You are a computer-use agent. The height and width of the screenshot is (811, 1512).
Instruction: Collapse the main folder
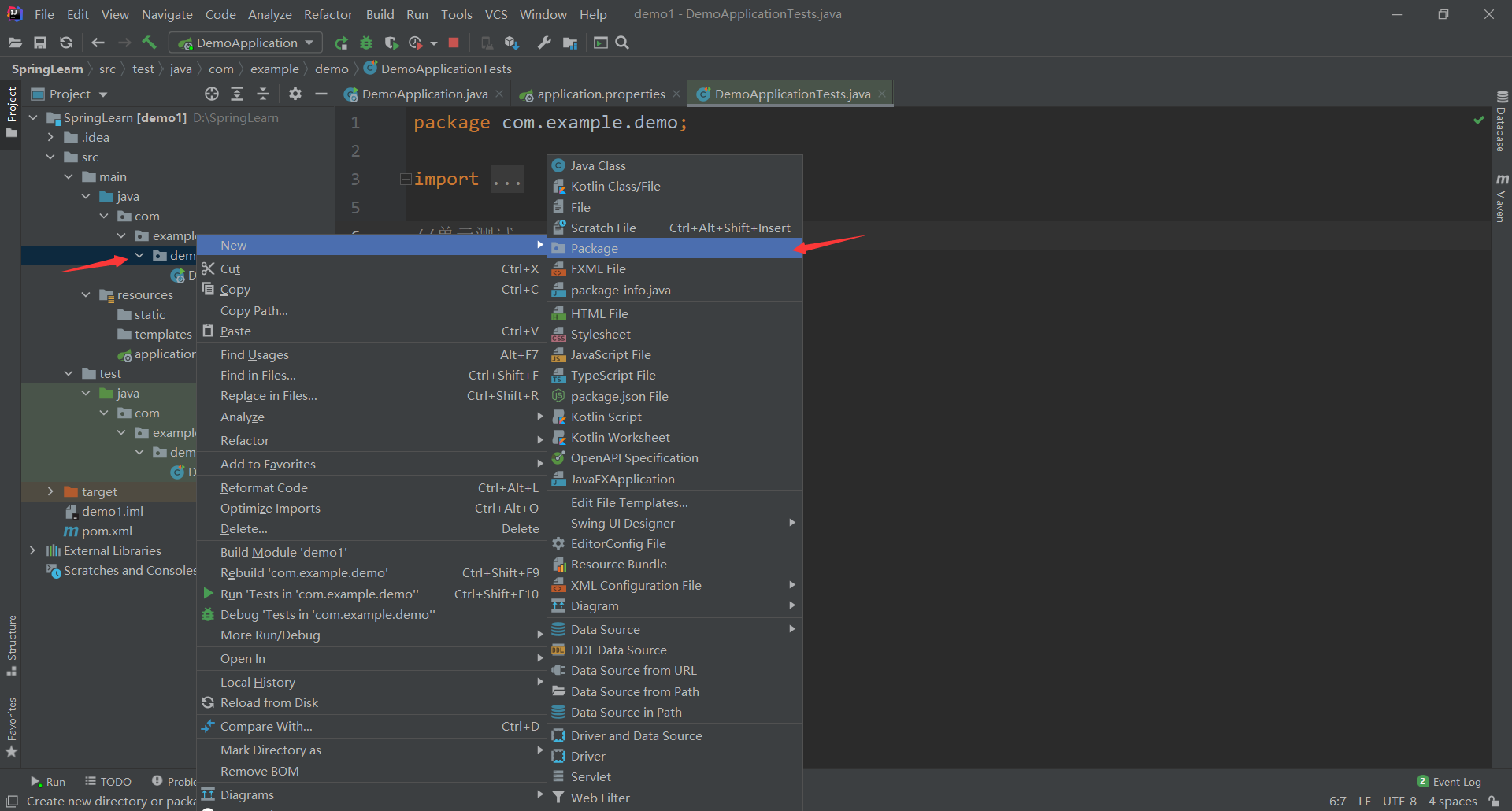(69, 176)
